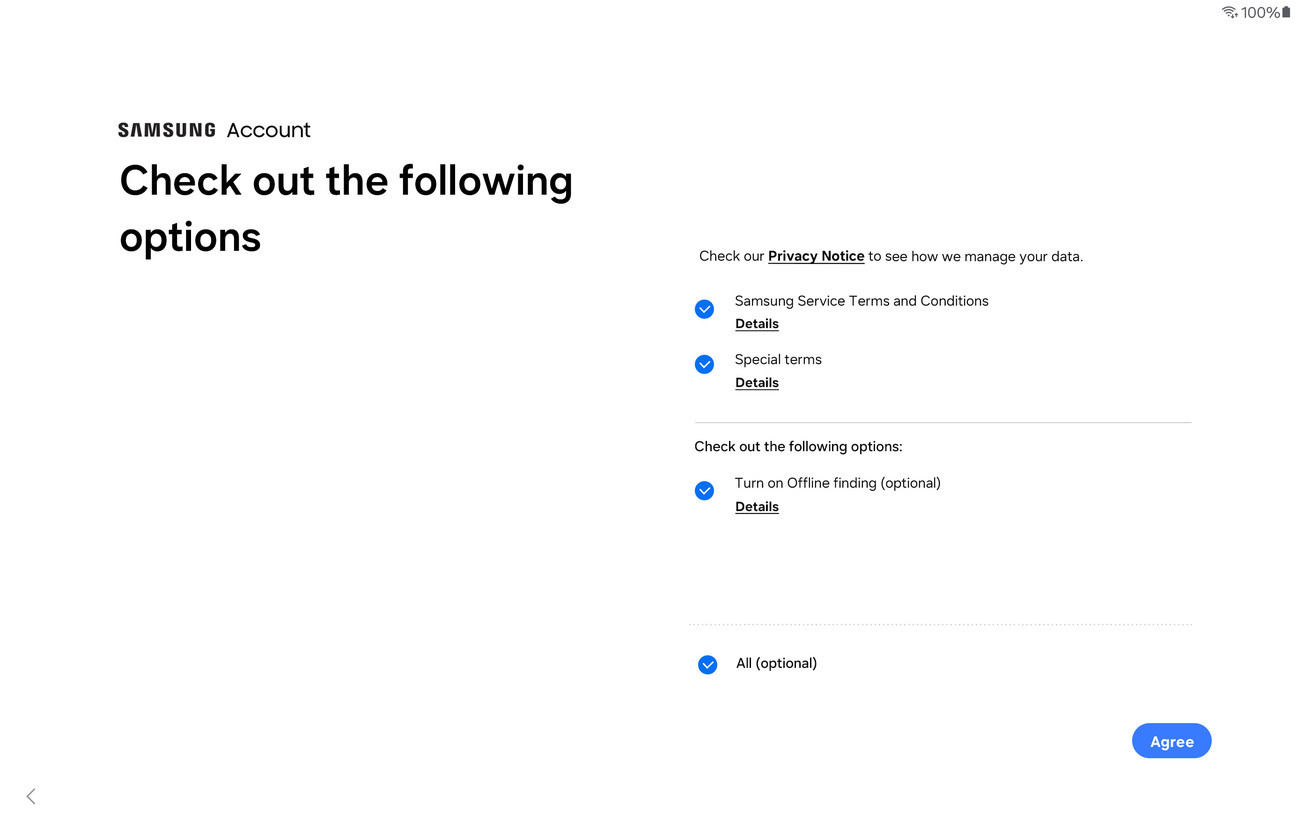Tap the 100% battery percentage text
The image size is (1311, 820).
click(x=1260, y=13)
